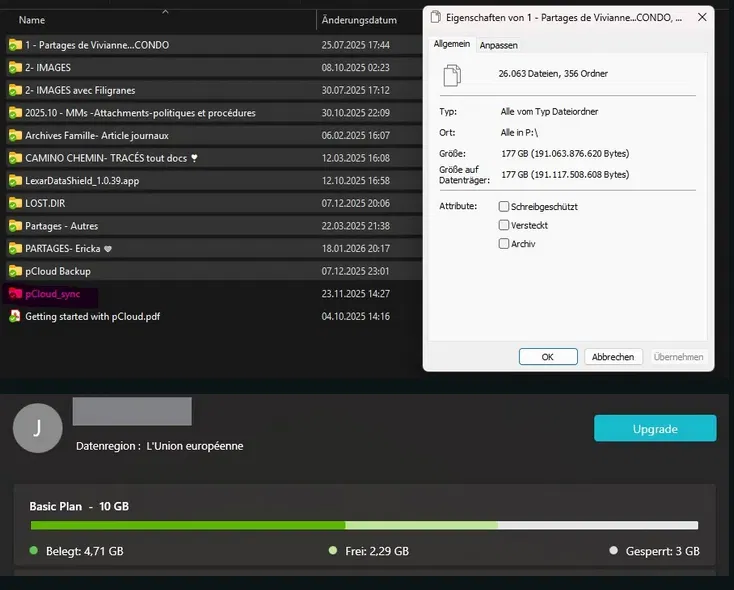The image size is (734, 590).
Task: Select the LOST.DIR folder name
Action: click(x=45, y=203)
